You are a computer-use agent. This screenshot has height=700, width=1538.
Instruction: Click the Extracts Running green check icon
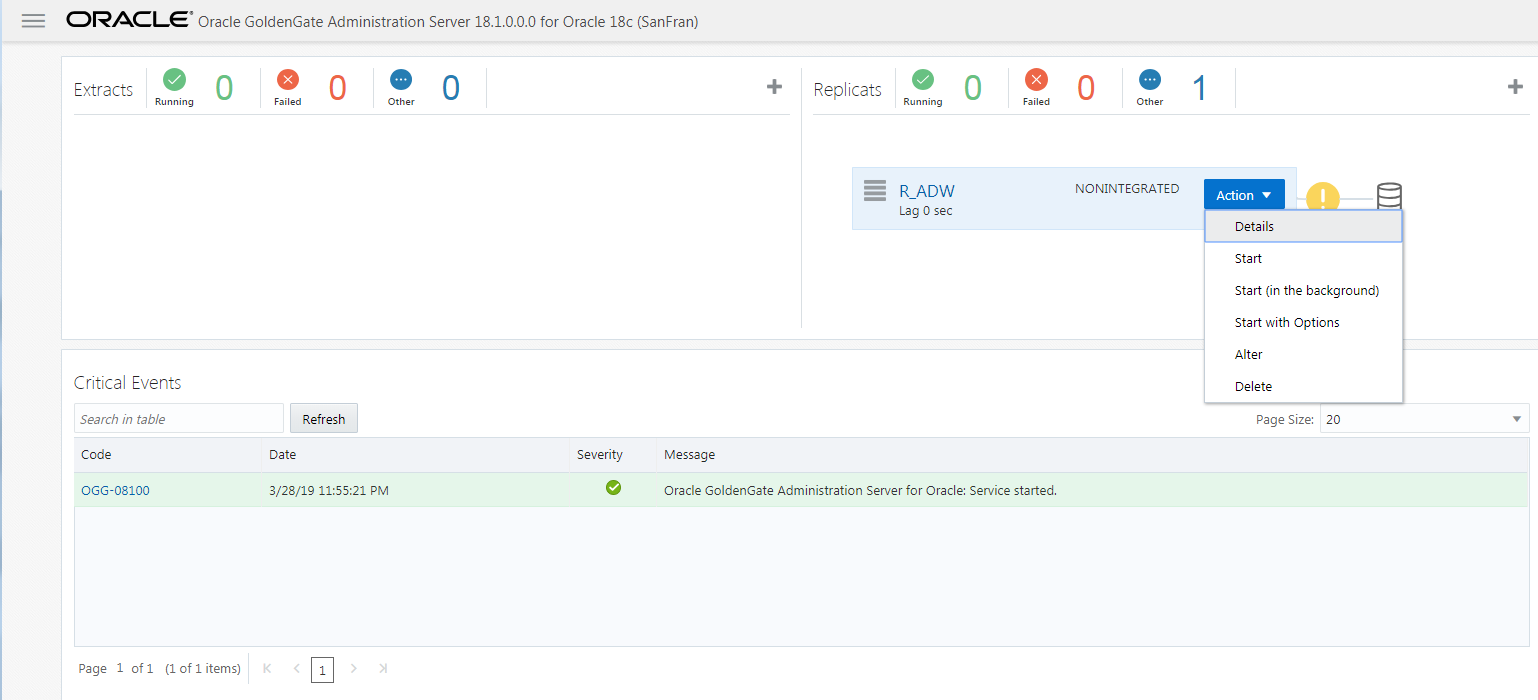[x=175, y=80]
